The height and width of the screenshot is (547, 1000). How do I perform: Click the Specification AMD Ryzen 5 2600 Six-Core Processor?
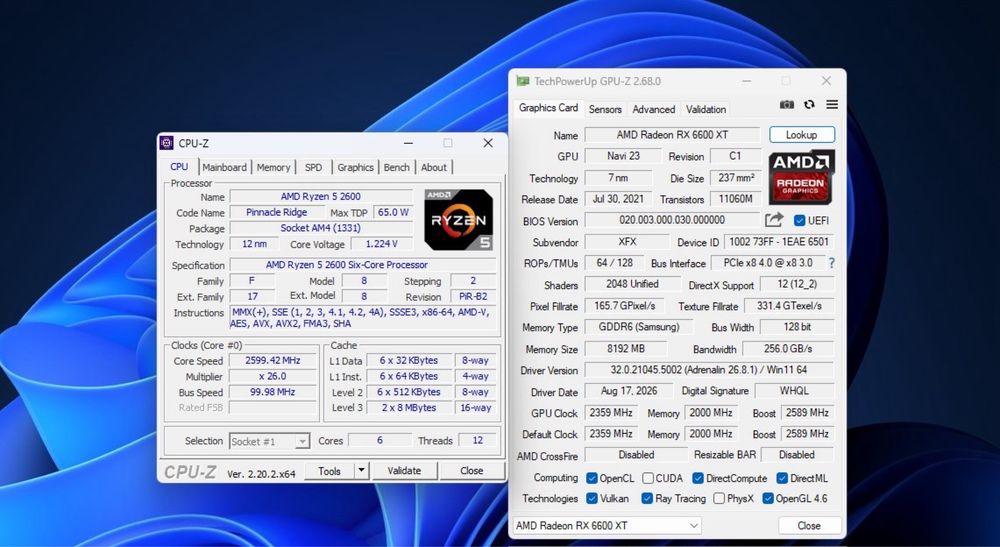[364, 265]
